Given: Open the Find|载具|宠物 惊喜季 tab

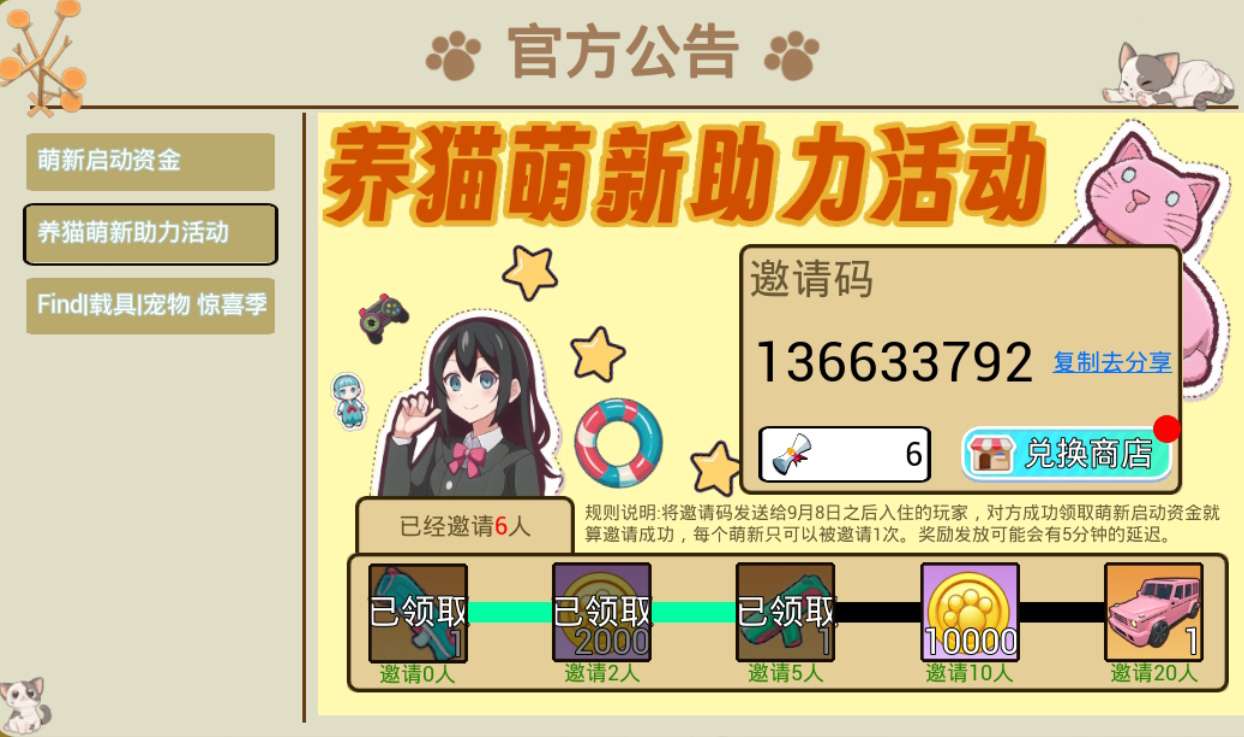Looking at the screenshot, I should [150, 305].
